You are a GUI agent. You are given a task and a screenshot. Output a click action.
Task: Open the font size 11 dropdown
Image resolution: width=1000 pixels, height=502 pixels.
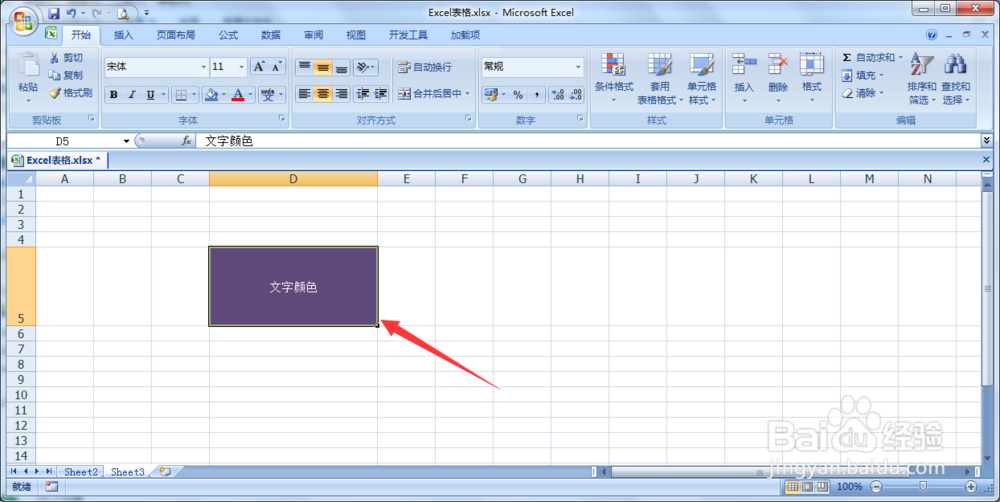point(241,66)
